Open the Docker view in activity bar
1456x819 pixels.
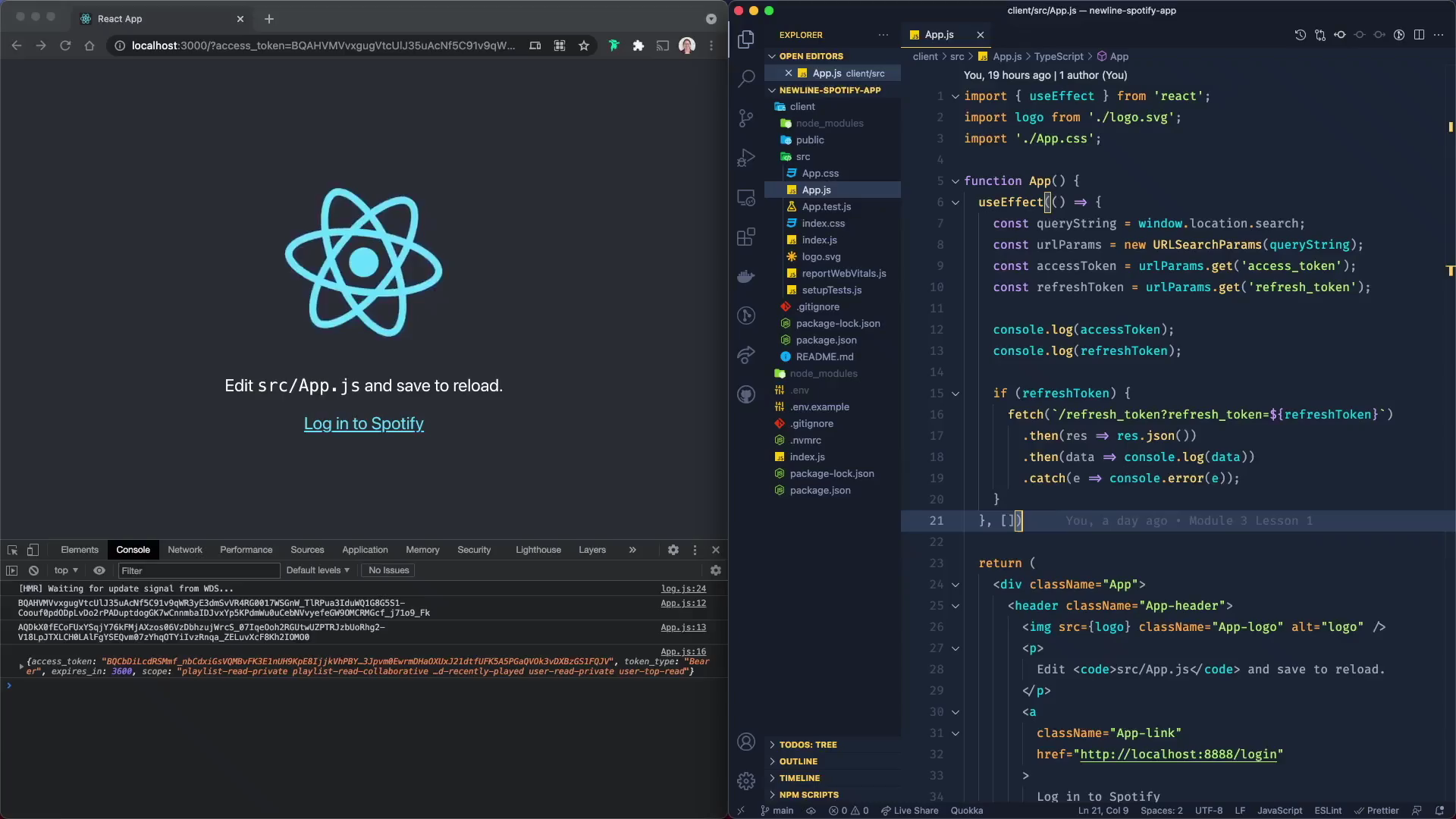[x=746, y=276]
